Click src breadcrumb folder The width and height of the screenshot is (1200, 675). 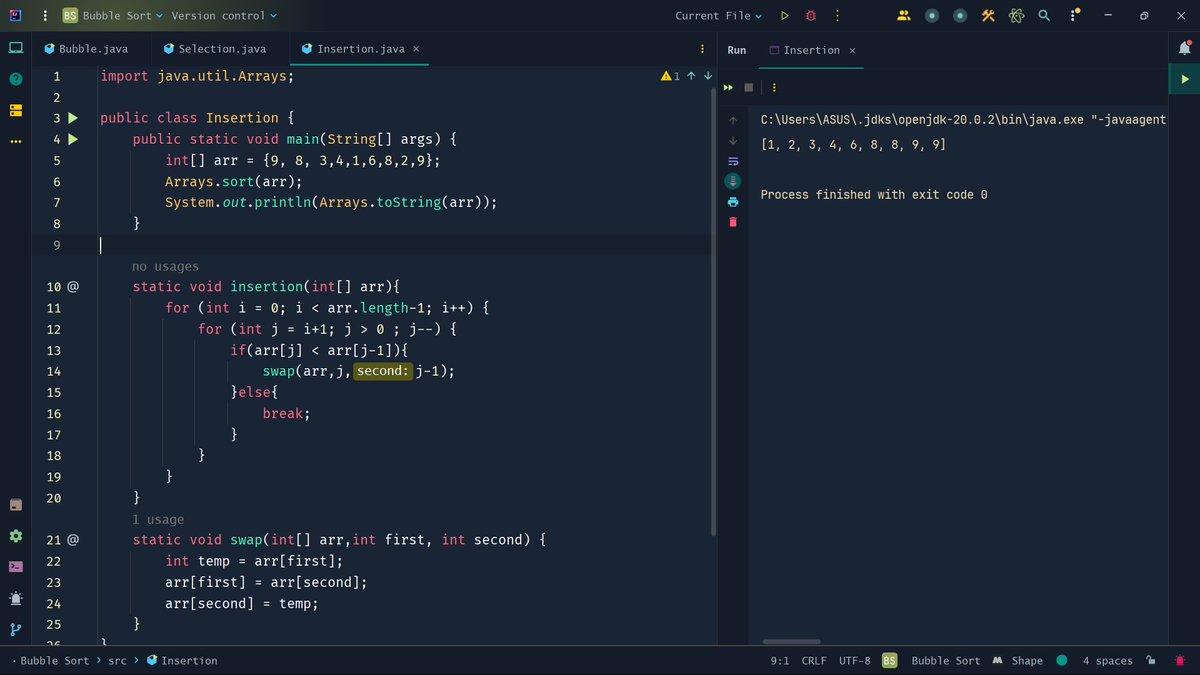117,660
